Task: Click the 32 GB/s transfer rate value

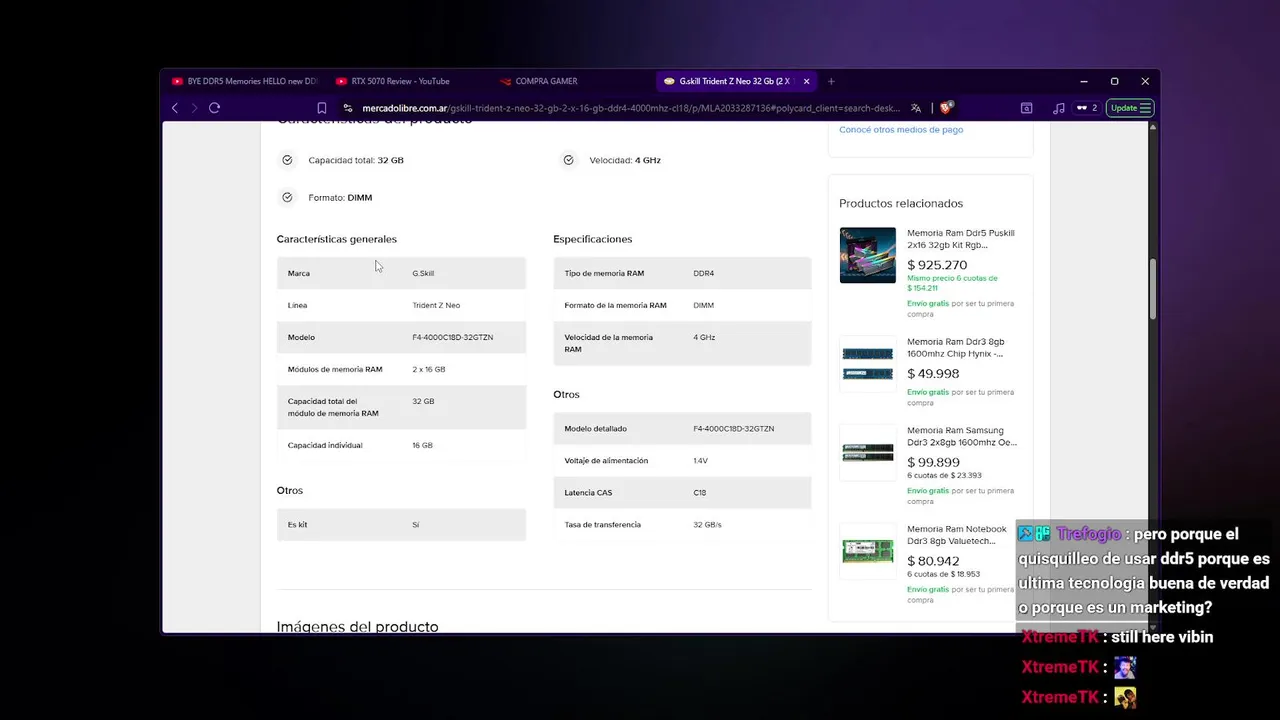Action: pyautogui.click(x=707, y=525)
